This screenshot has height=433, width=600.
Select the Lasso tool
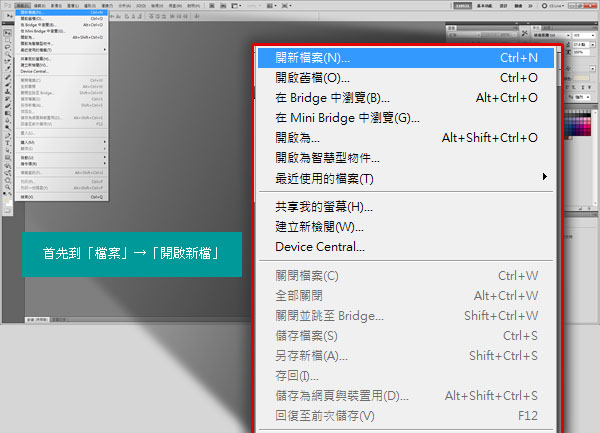[x=8, y=47]
